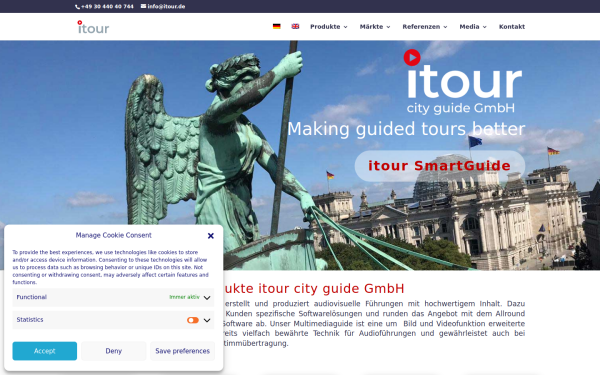Image resolution: width=600 pixels, height=375 pixels.
Task: Expand the Functional cookie section
Action: coord(207,297)
